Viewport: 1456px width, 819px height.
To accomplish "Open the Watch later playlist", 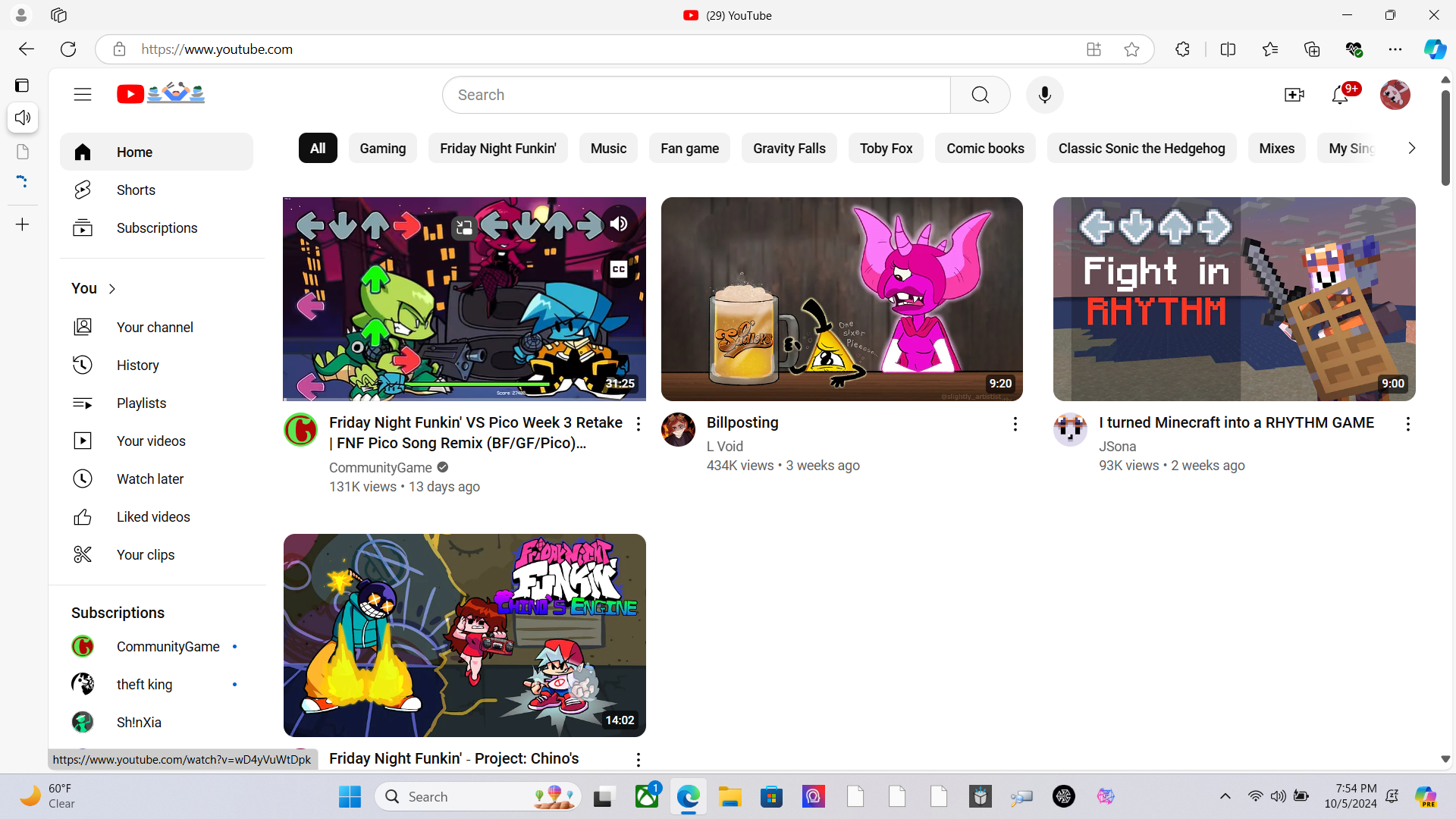I will click(149, 479).
